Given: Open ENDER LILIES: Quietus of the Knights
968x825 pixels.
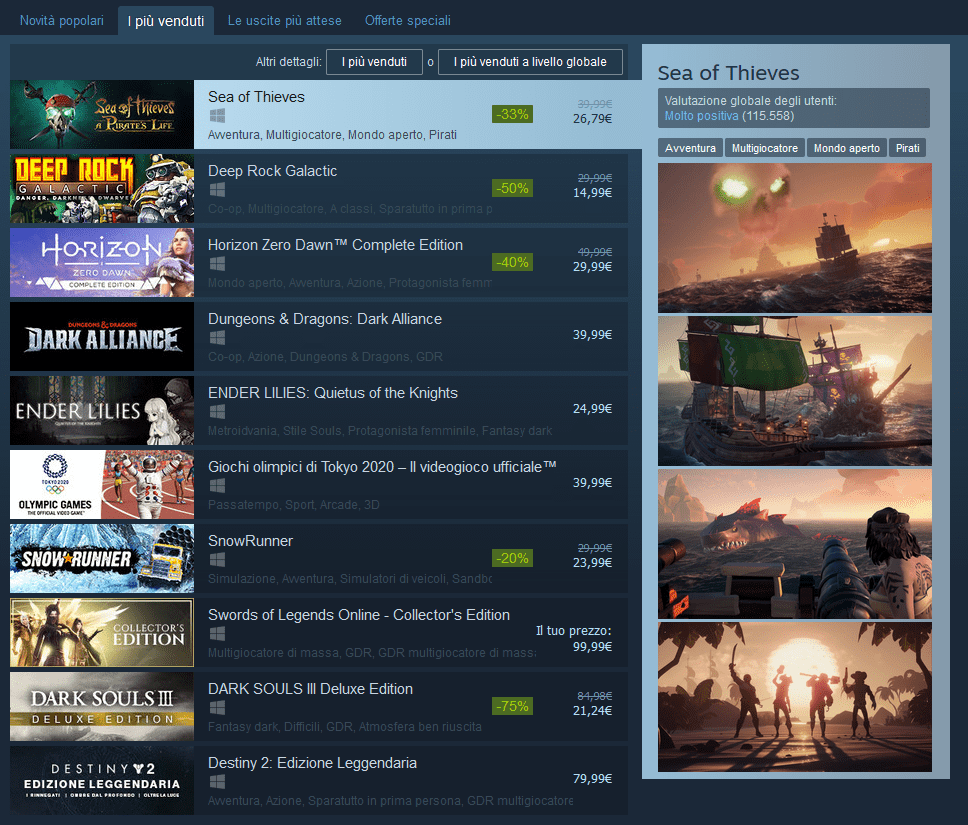Looking at the screenshot, I should coord(333,393).
